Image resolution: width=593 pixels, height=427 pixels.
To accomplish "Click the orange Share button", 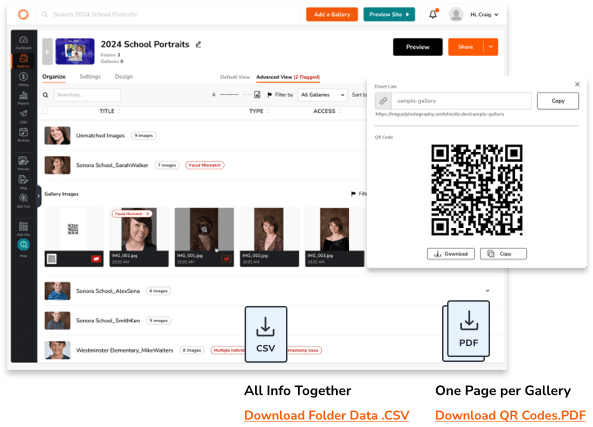I will click(x=466, y=47).
